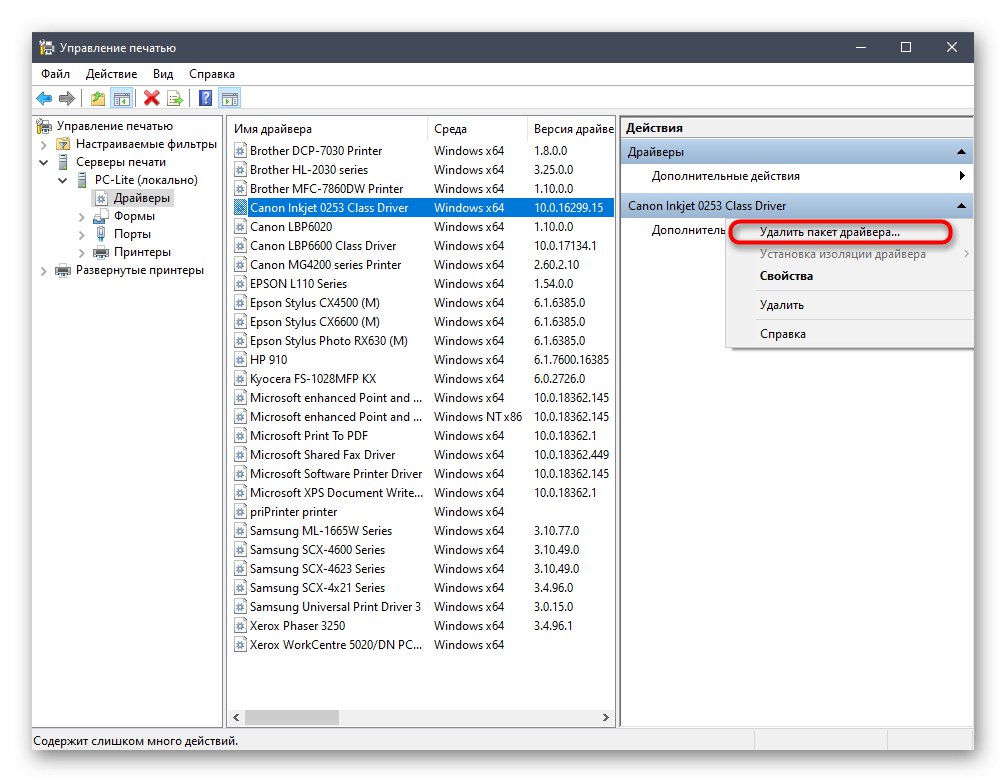The width and height of the screenshot is (1006, 782).
Task: Select the Brother HL-2030 series row
Action: tap(422, 170)
